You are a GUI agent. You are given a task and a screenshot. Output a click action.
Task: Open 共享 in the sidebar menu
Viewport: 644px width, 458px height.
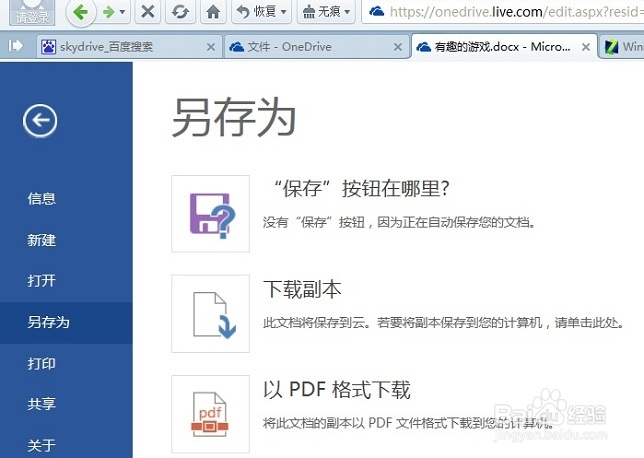pyautogui.click(x=41, y=404)
